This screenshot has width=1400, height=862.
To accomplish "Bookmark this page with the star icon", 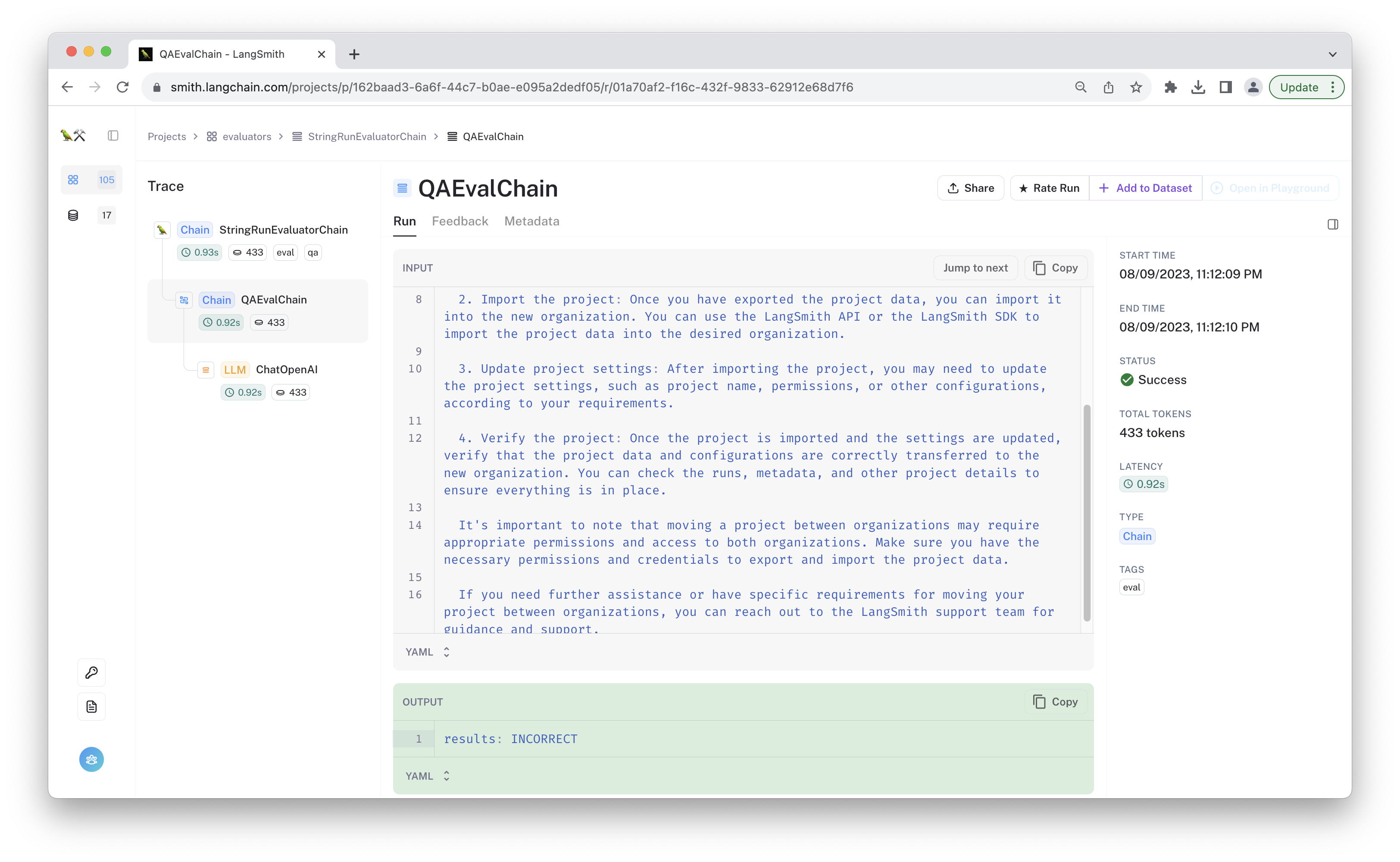I will point(1136,87).
